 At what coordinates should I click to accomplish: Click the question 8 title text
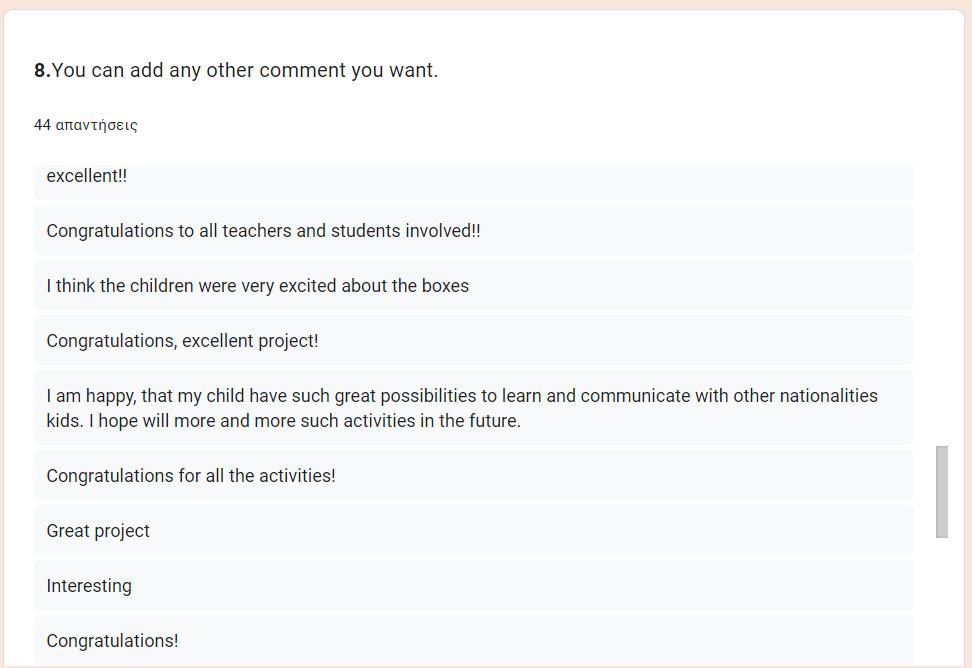[244, 70]
